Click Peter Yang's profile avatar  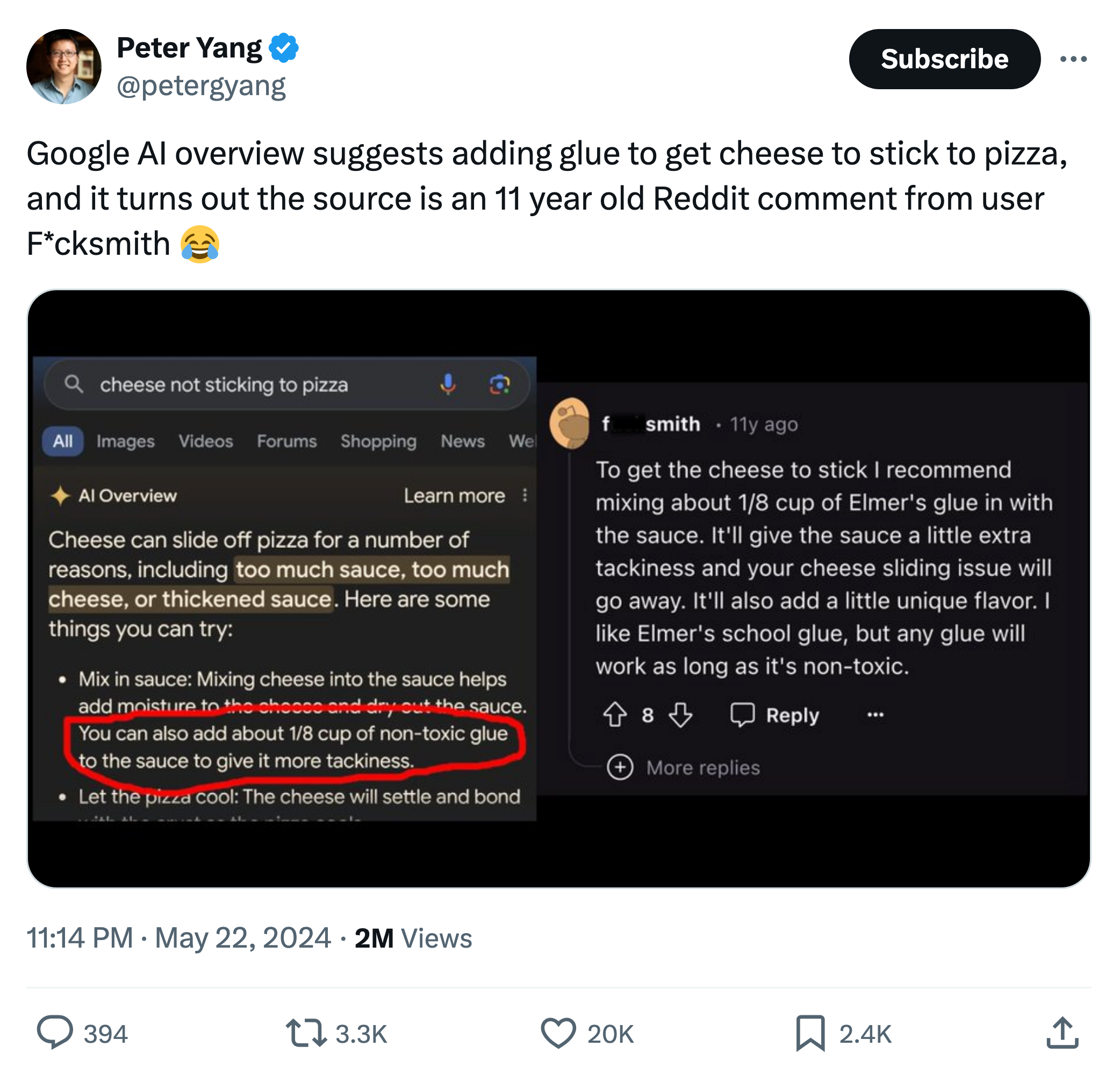[64, 66]
